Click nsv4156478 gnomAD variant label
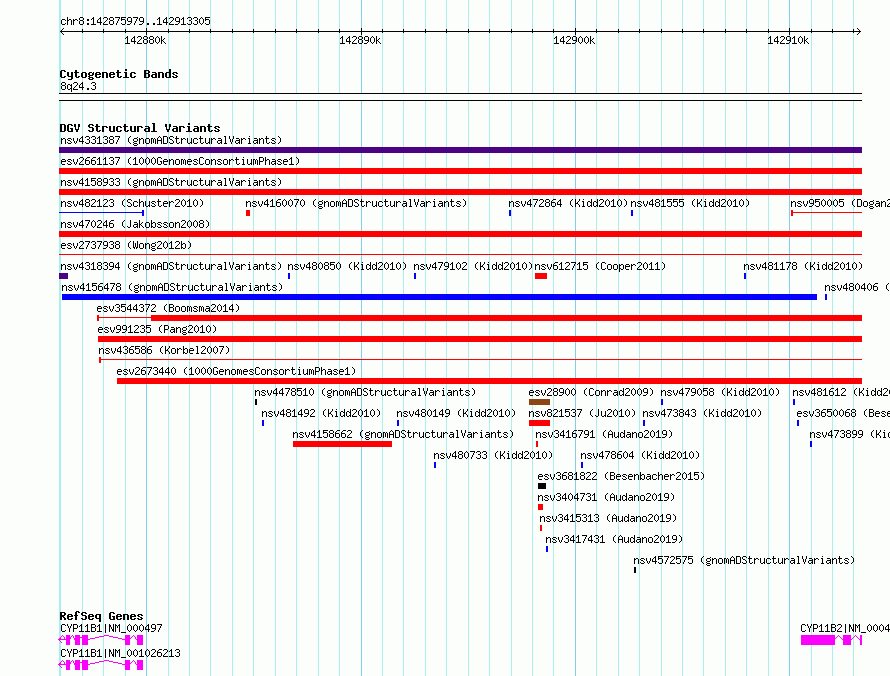Image resolution: width=890 pixels, height=676 pixels. [x=172, y=287]
